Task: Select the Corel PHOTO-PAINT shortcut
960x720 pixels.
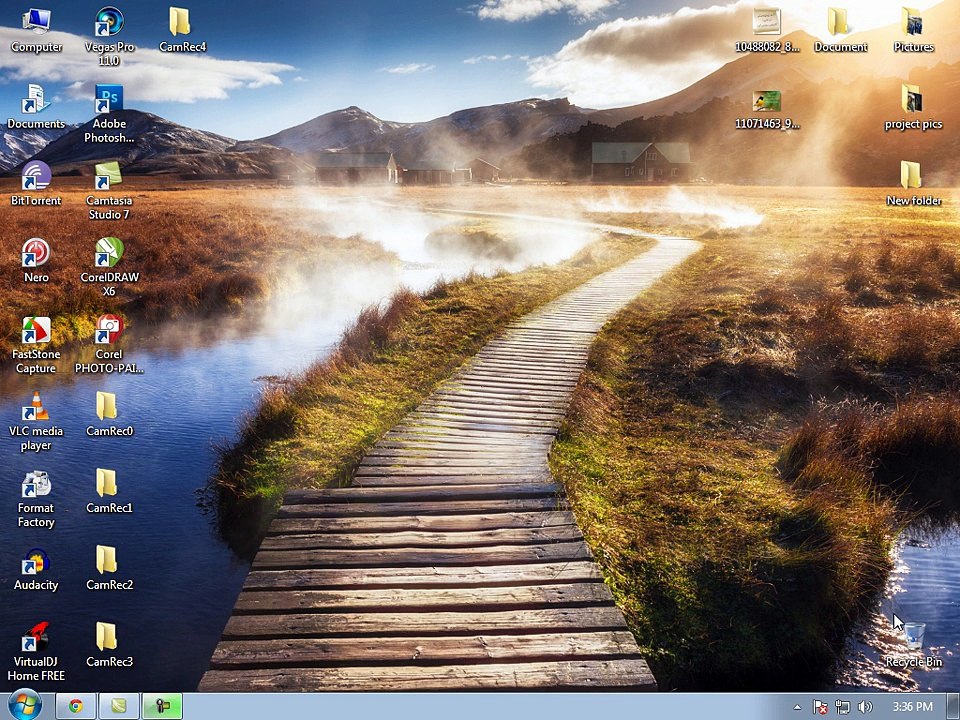Action: (x=109, y=345)
